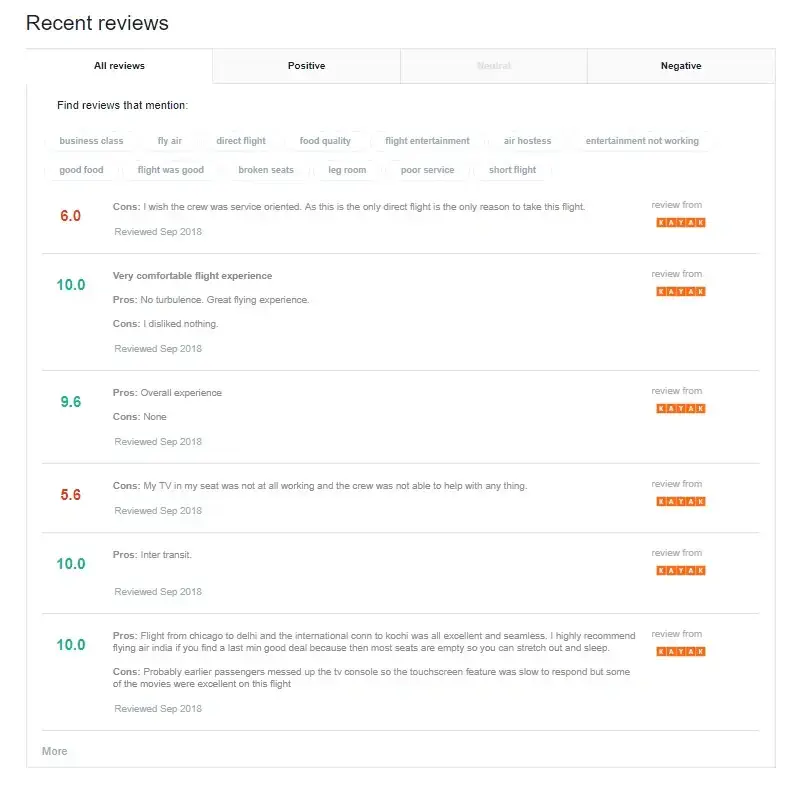Click the "good food" filter chip
The image size is (800, 788).
[x=81, y=170]
